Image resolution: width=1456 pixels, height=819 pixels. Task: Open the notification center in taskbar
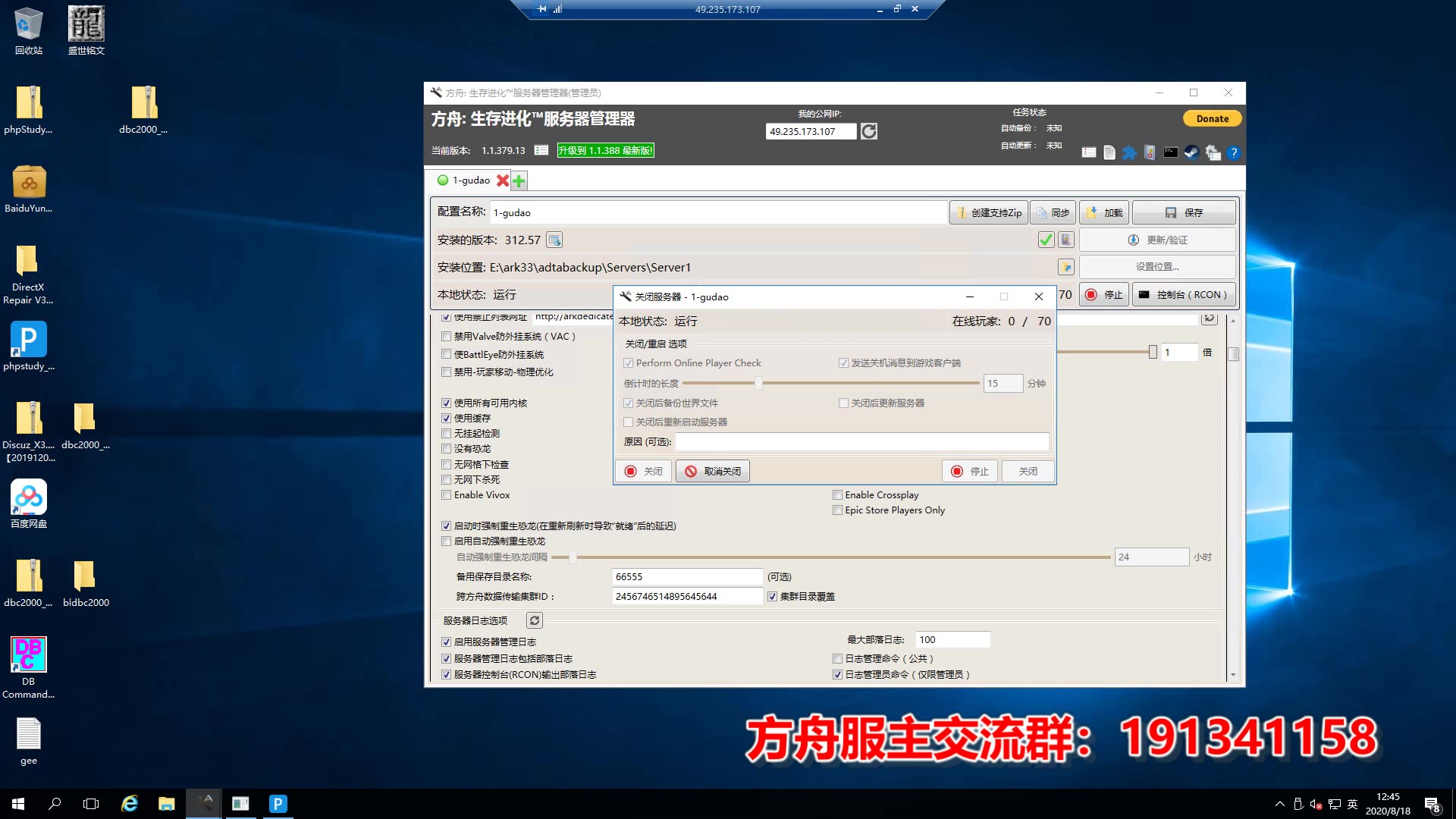click(1432, 804)
